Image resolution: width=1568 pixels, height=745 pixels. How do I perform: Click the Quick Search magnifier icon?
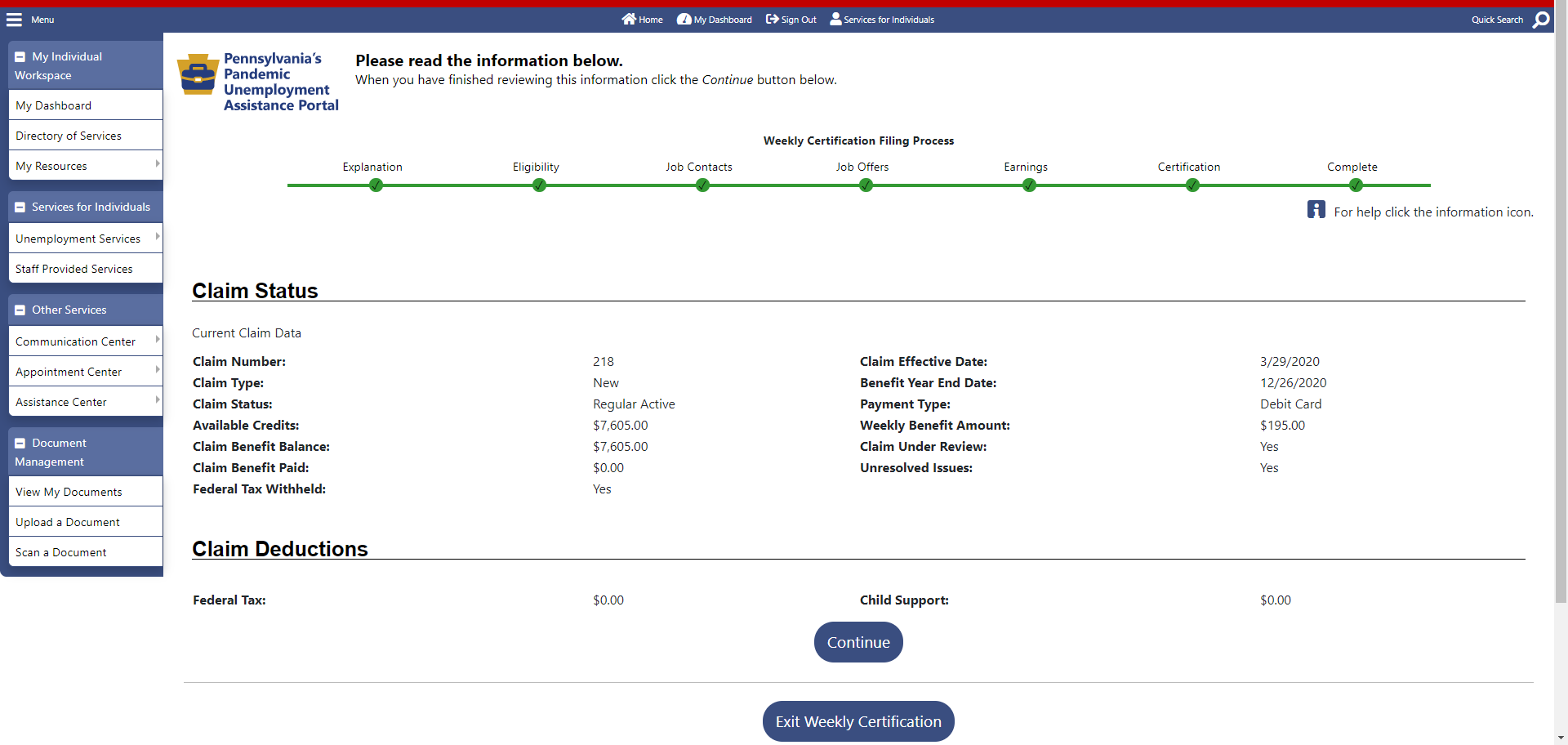pyautogui.click(x=1540, y=20)
